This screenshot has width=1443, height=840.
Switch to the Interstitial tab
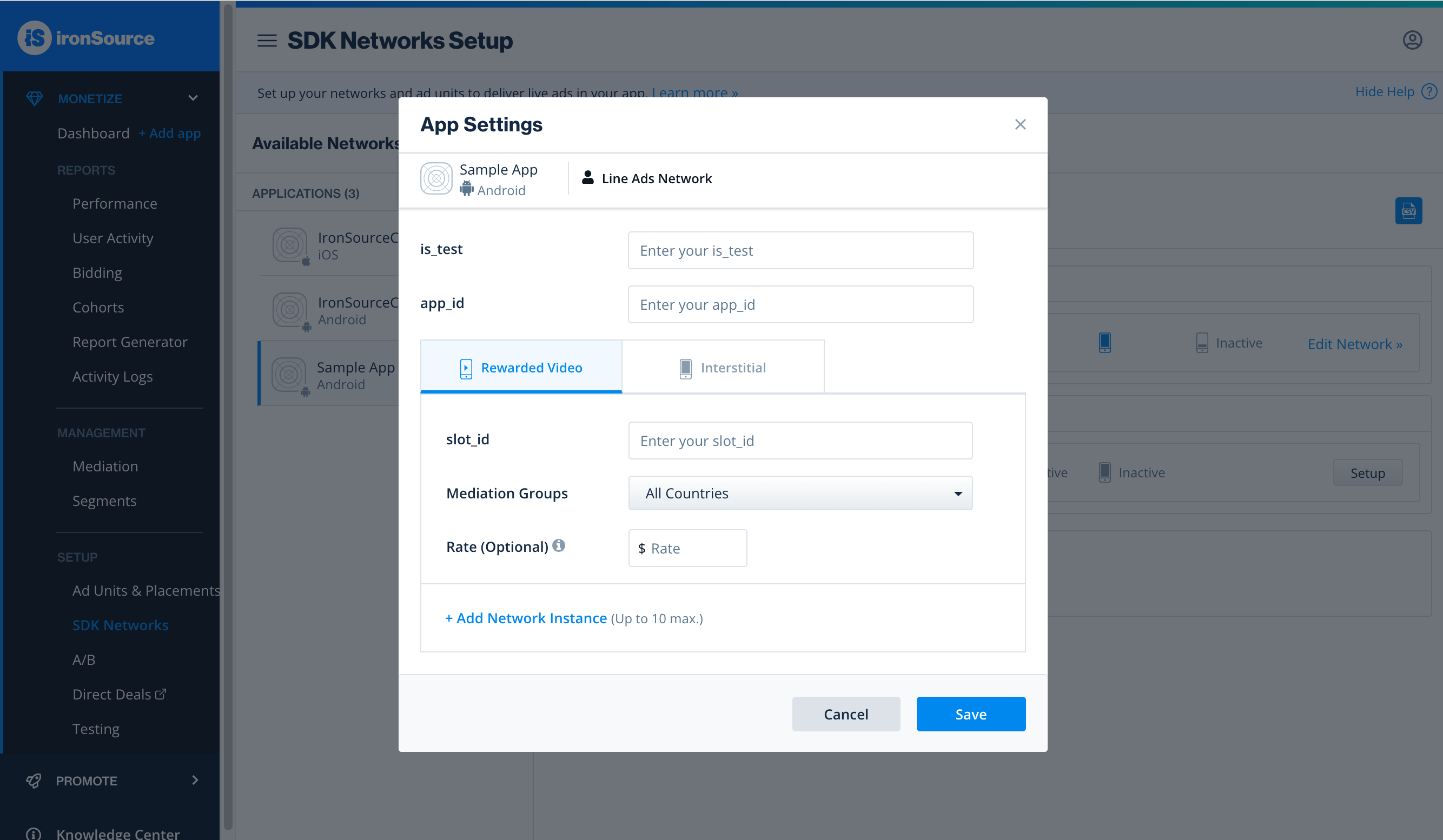[723, 367]
